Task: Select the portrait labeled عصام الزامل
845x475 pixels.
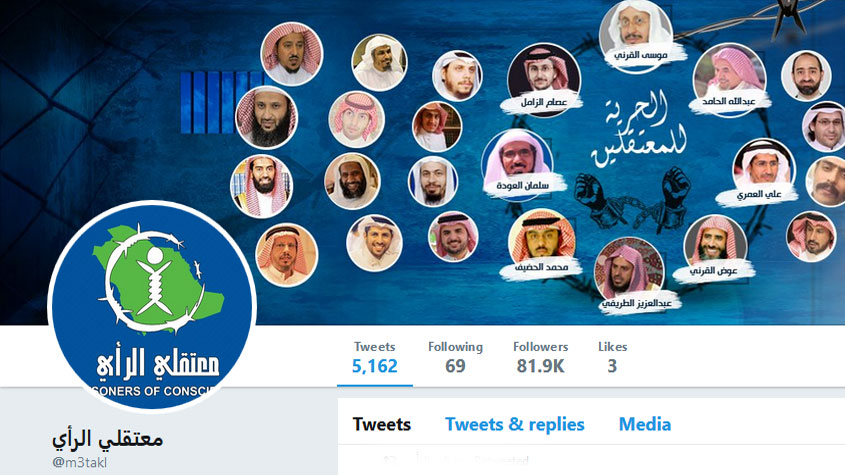Action: pos(544,77)
